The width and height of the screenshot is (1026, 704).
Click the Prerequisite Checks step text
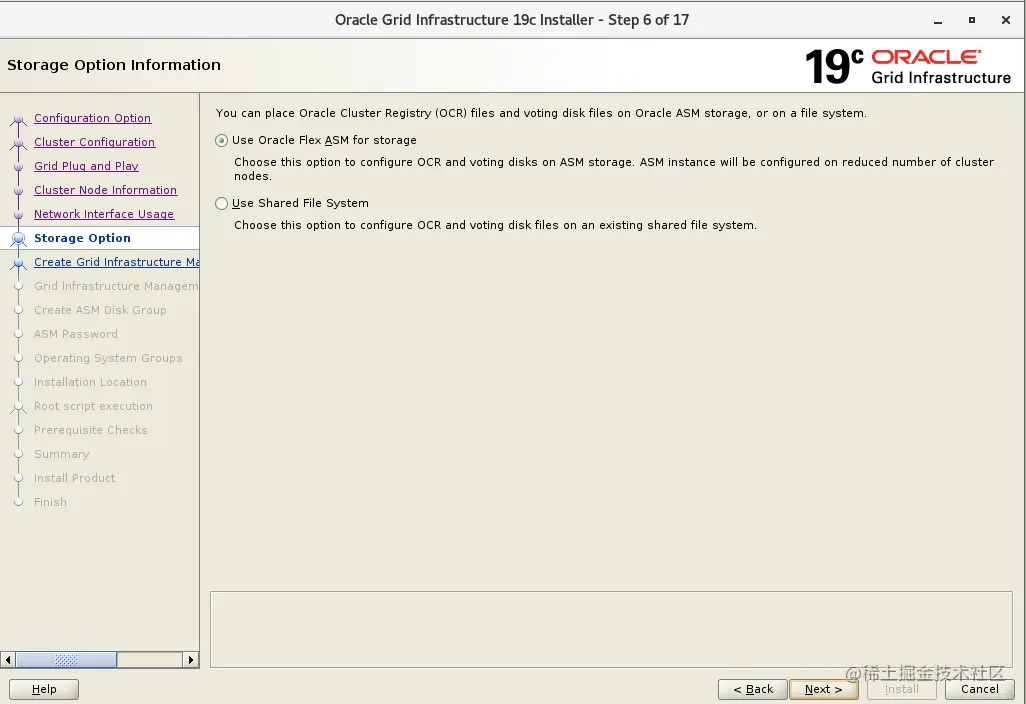coord(90,430)
